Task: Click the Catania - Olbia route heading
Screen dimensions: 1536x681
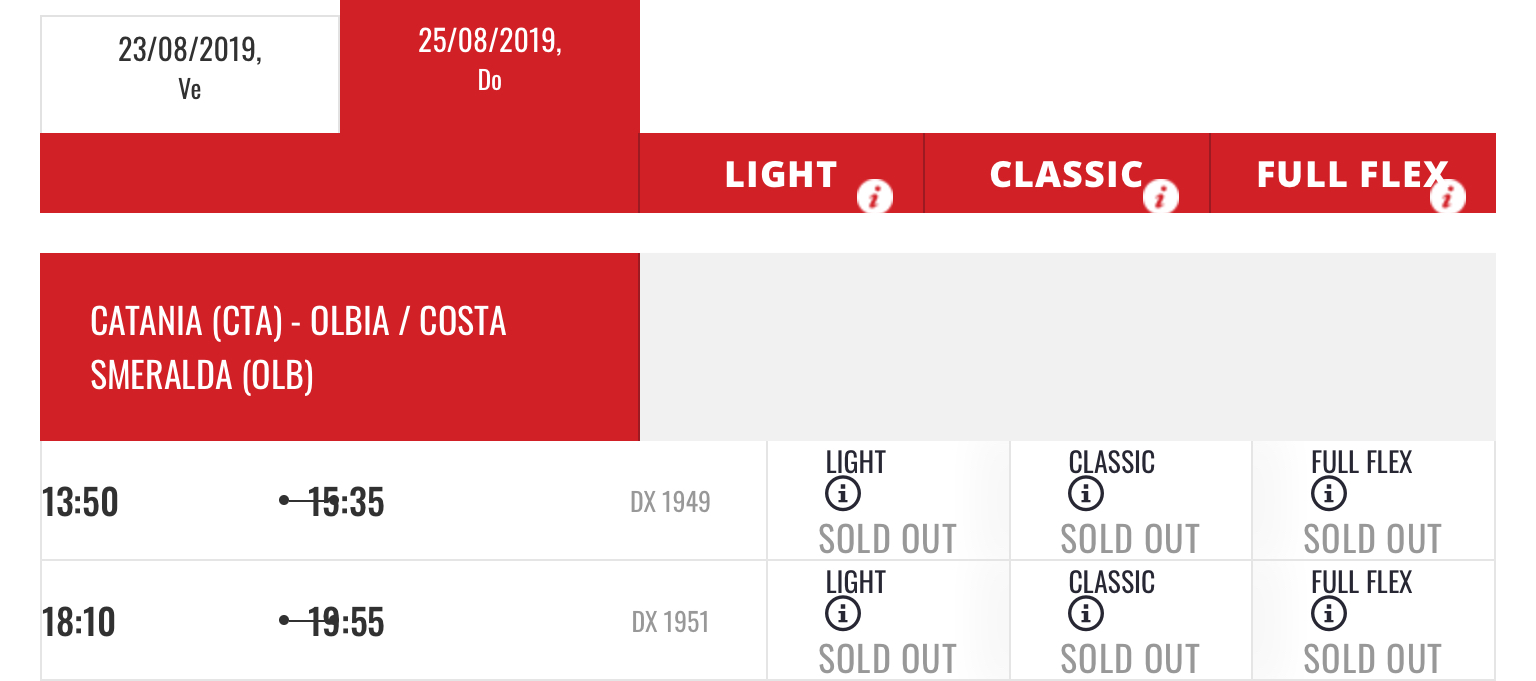Action: [x=298, y=348]
